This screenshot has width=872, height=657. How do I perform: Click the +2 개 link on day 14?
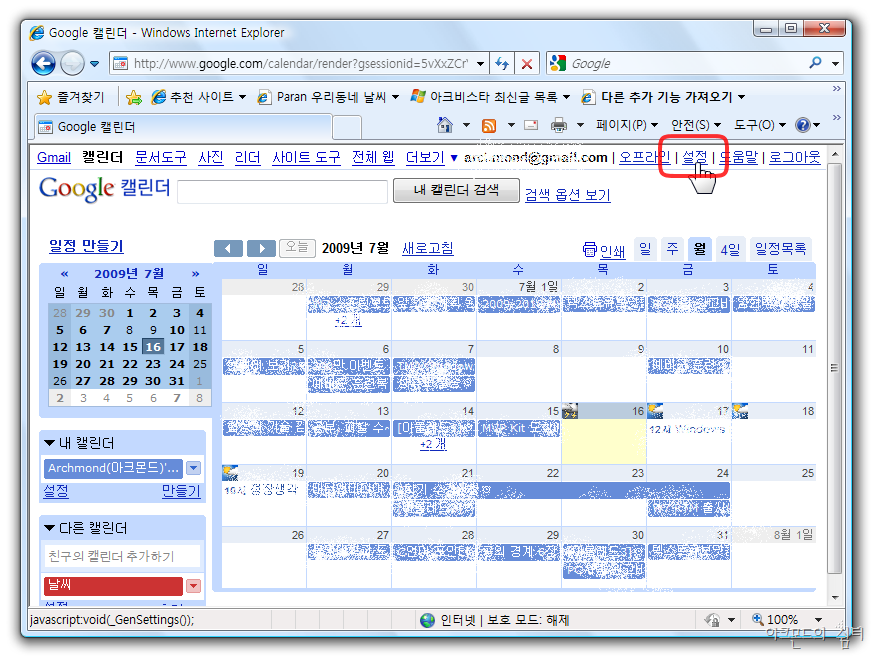point(433,444)
